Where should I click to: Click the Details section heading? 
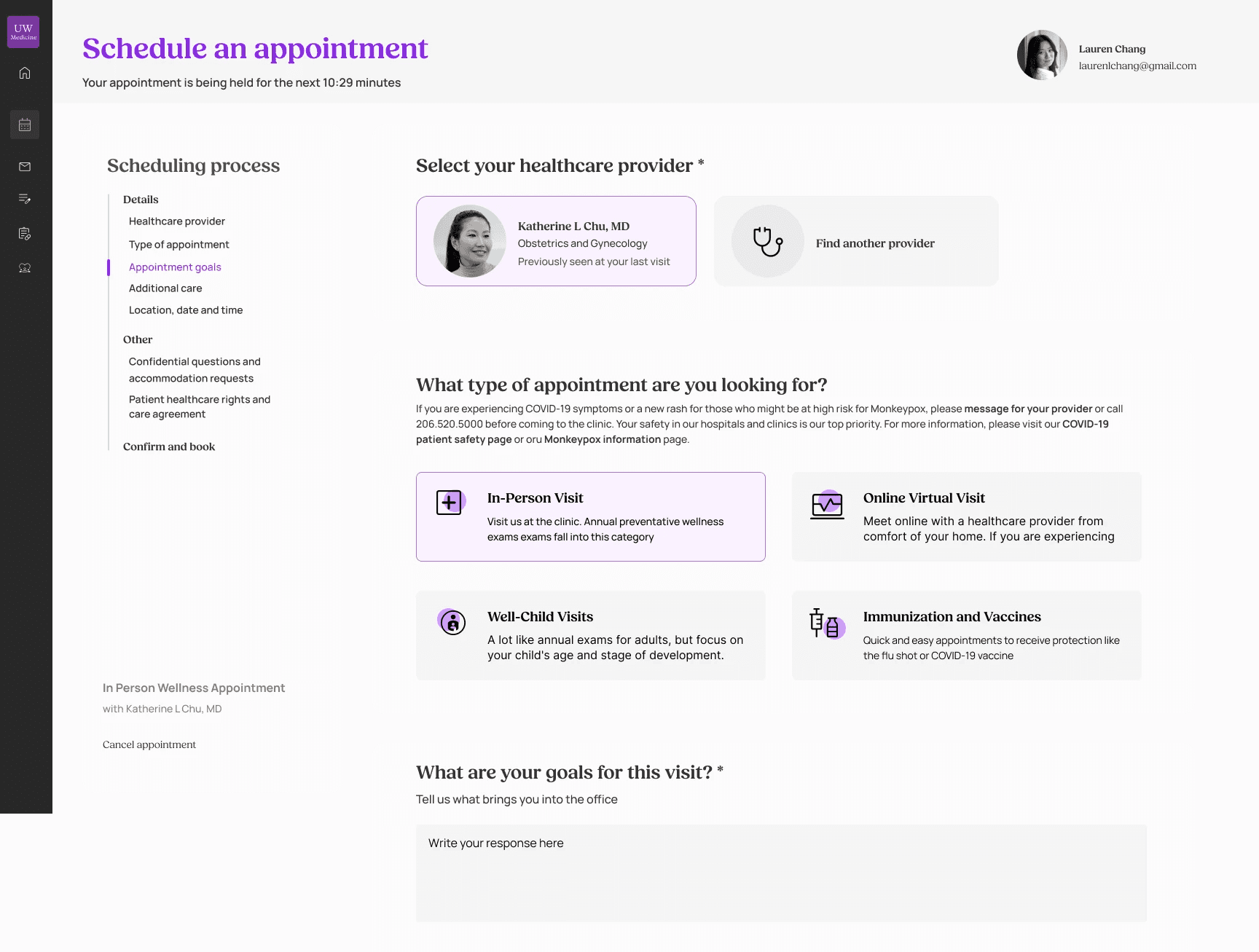pyautogui.click(x=141, y=200)
